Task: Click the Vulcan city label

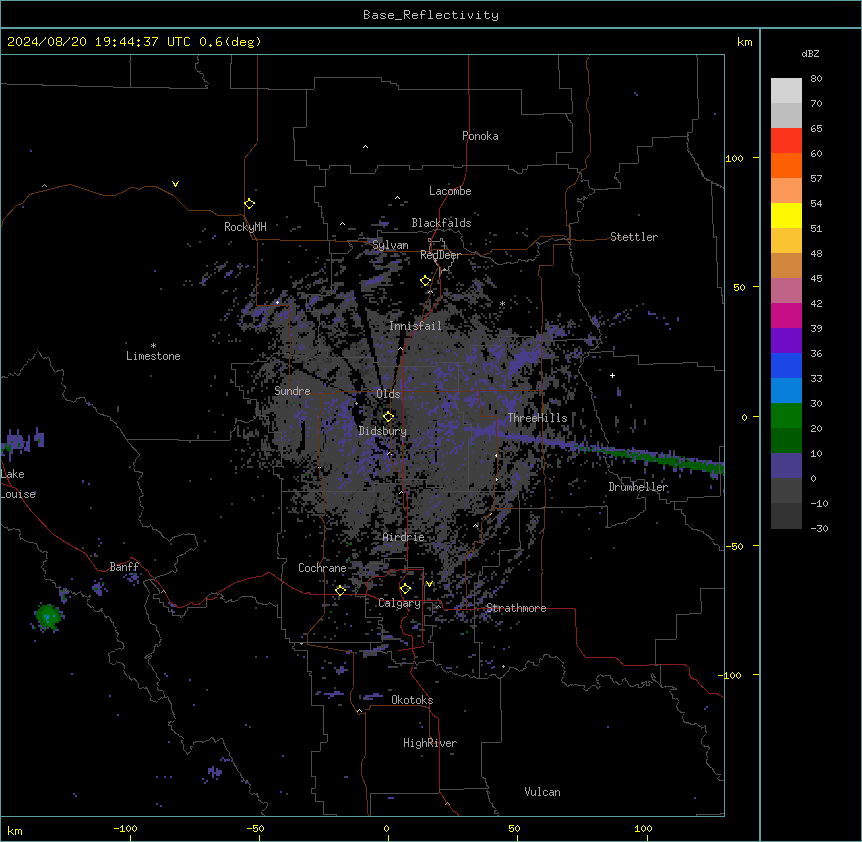Action: coord(542,792)
